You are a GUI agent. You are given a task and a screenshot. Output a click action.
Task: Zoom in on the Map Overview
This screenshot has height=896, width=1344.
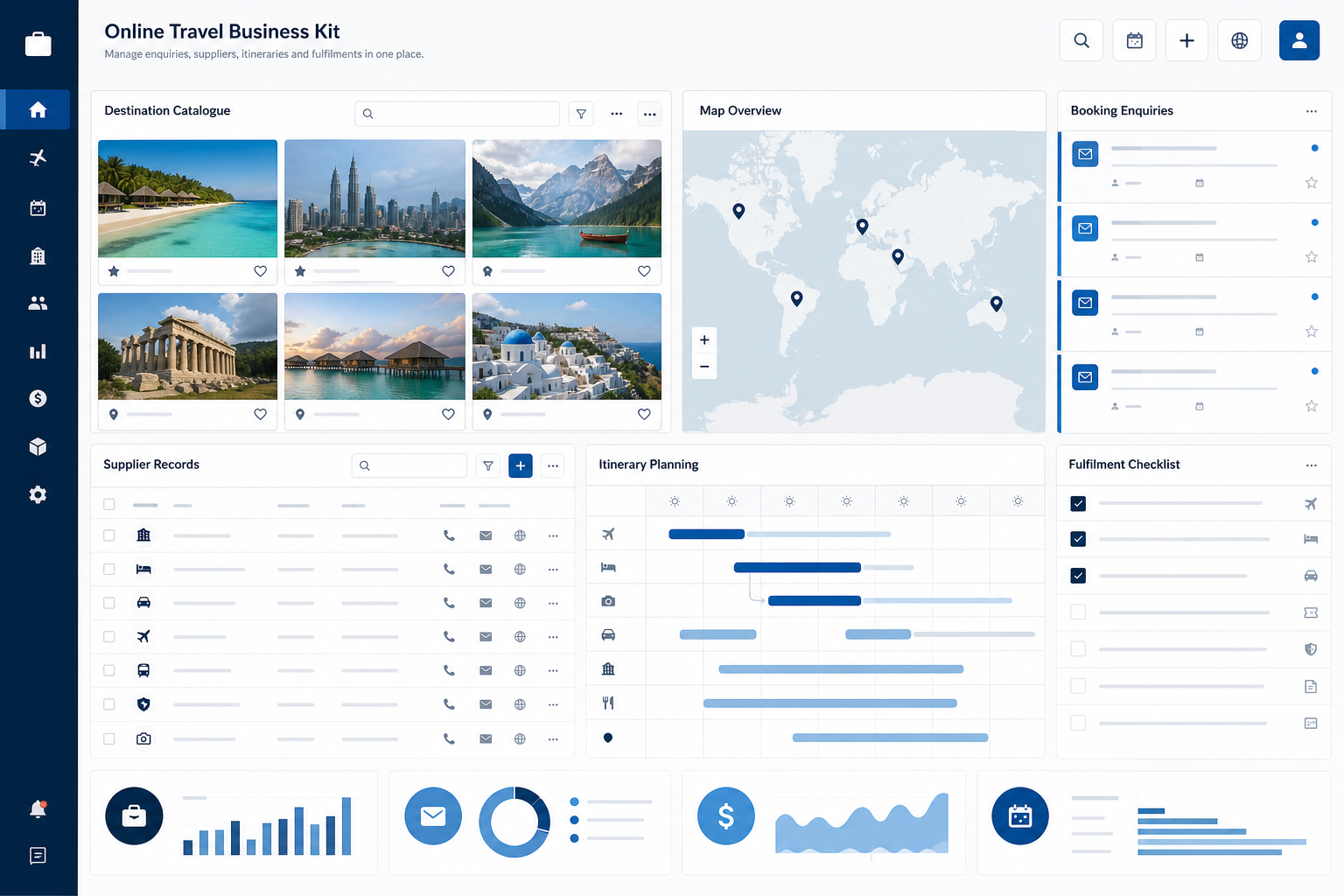coord(704,339)
